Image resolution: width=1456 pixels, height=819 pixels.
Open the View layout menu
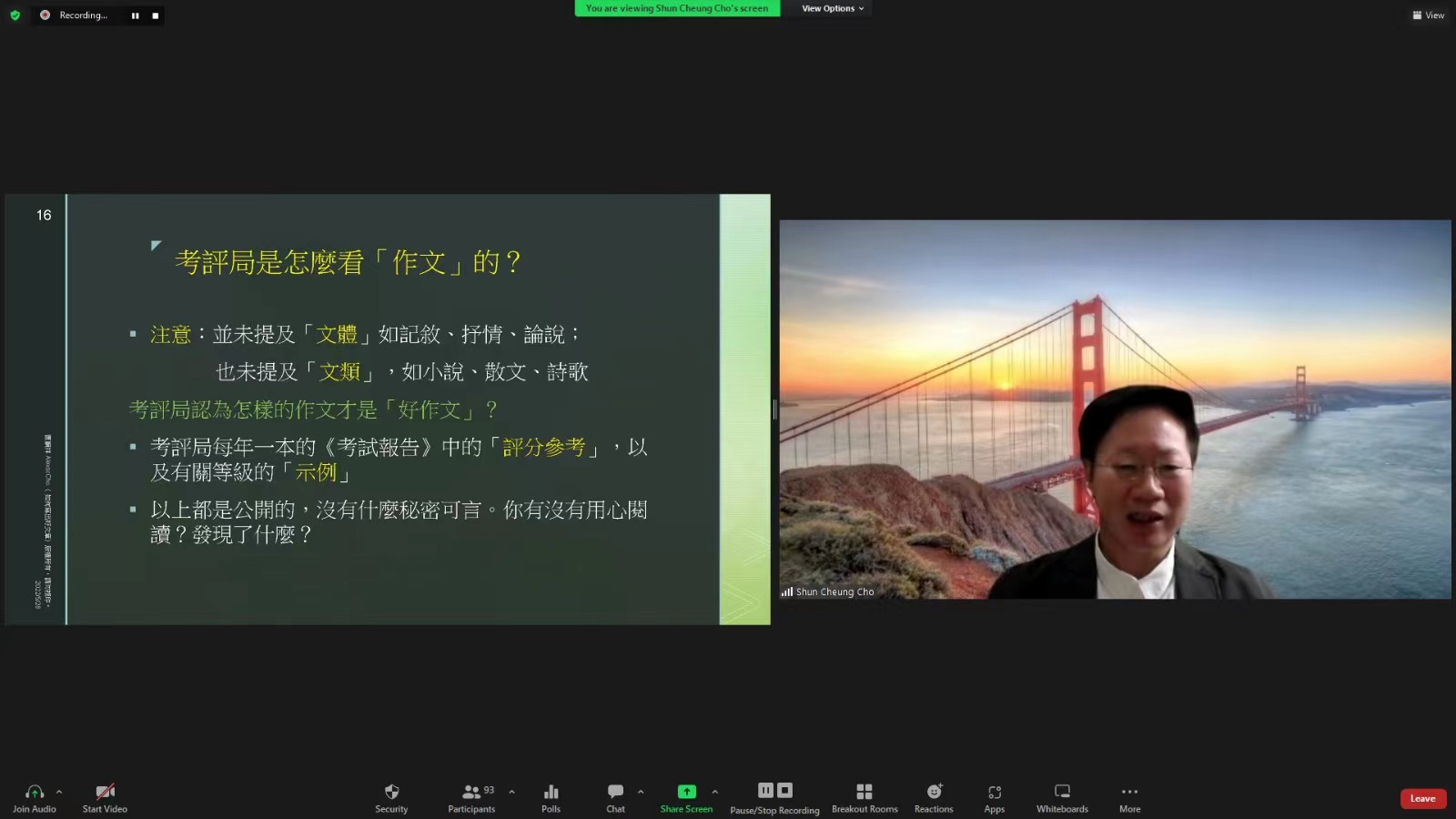pyautogui.click(x=1428, y=15)
